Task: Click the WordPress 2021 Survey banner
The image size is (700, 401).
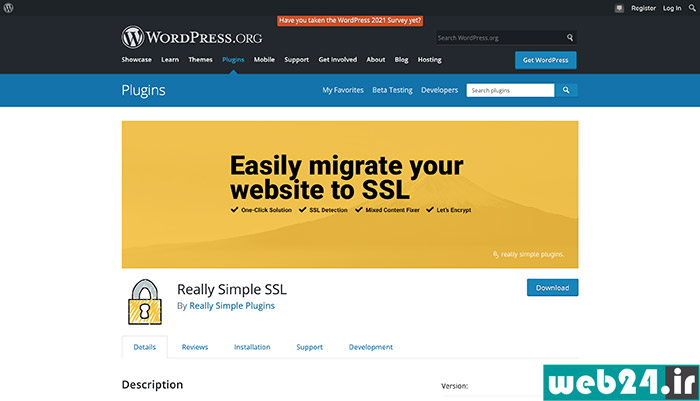Action: pyautogui.click(x=350, y=21)
